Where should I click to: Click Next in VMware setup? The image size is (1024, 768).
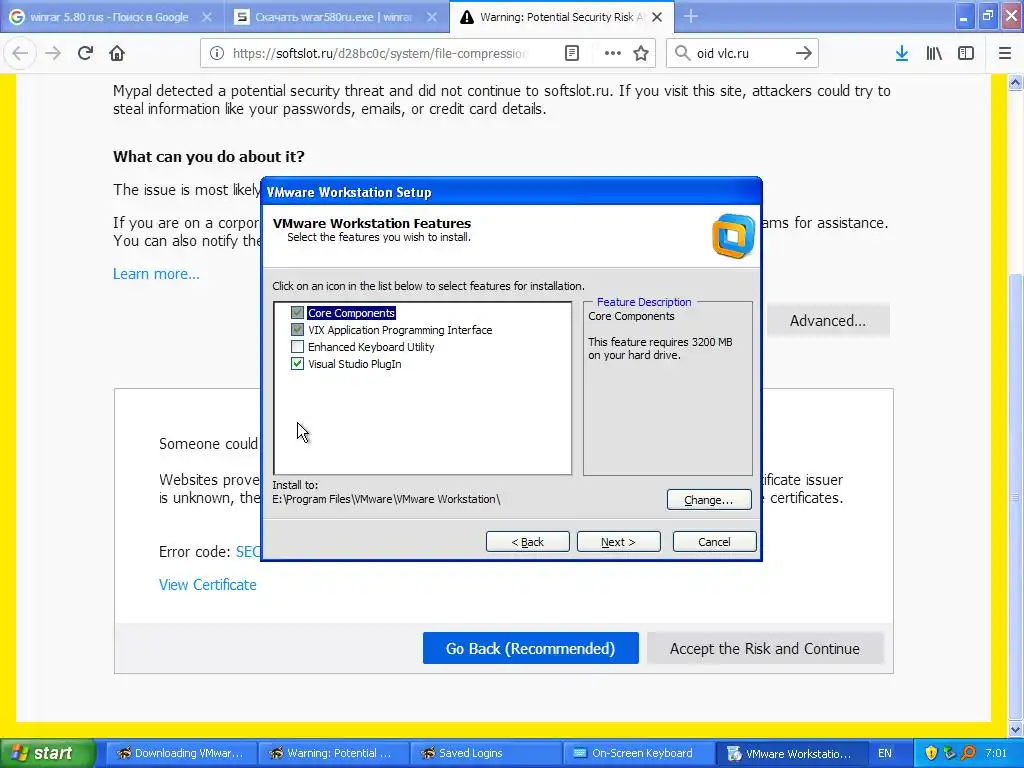click(x=618, y=542)
